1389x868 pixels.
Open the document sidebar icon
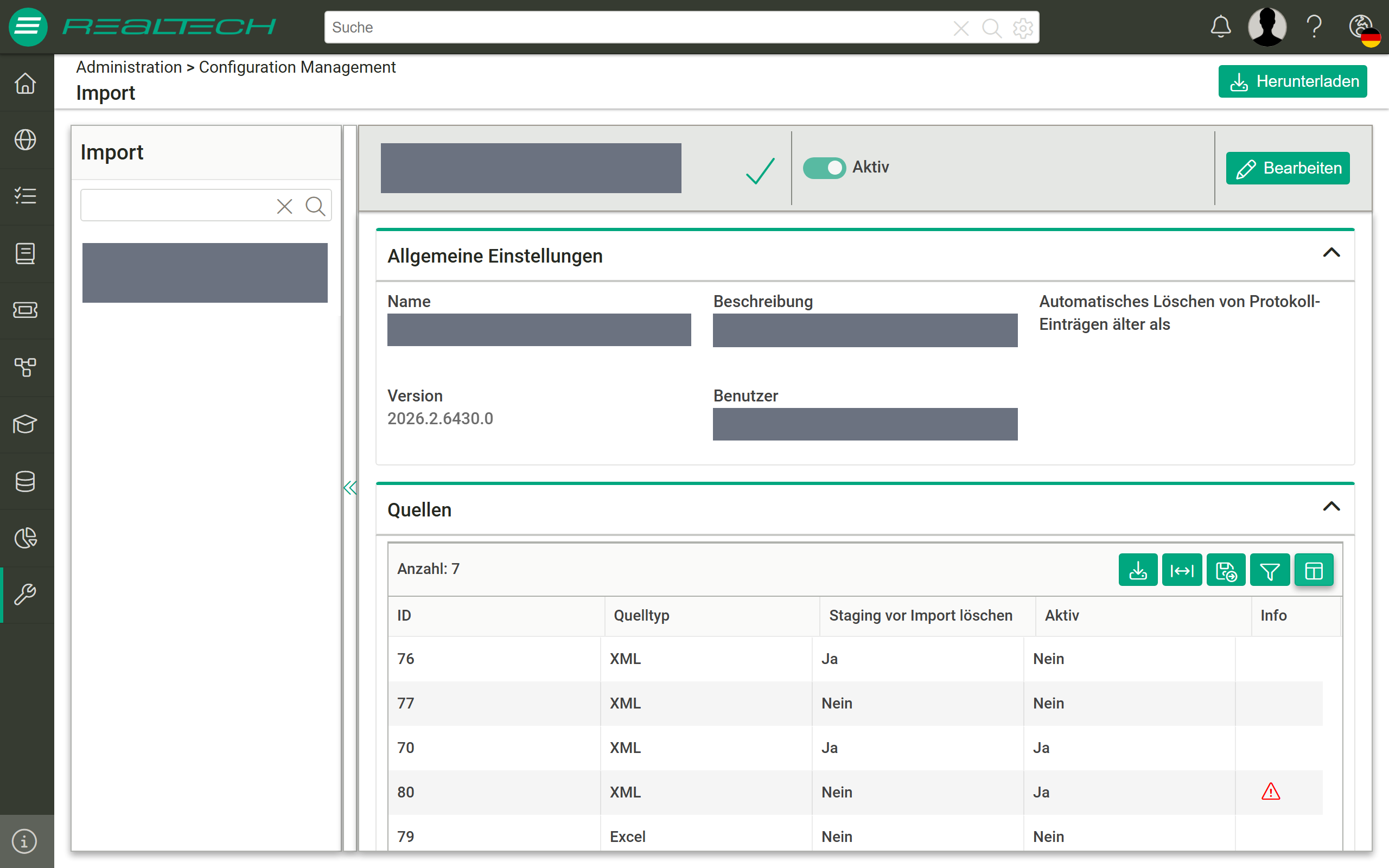(26, 253)
